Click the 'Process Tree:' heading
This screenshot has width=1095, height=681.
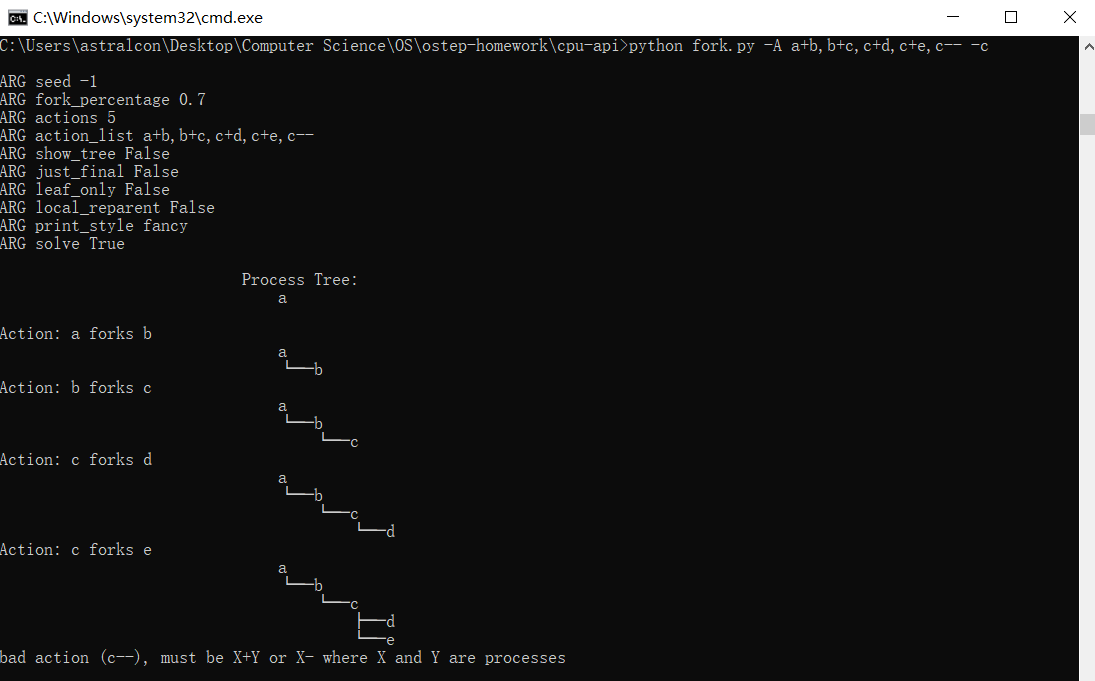click(x=300, y=280)
